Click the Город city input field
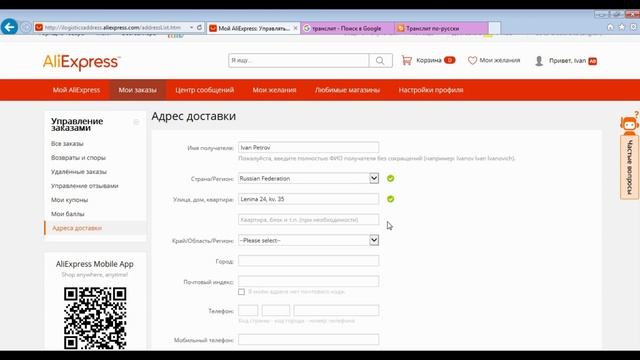Image resolution: width=640 pixels, height=360 pixels. tap(308, 261)
